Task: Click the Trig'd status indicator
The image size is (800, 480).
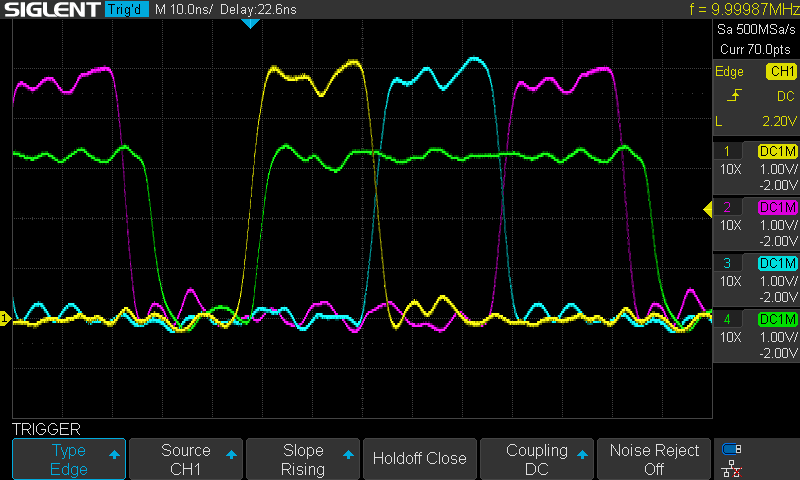Action: [x=126, y=10]
